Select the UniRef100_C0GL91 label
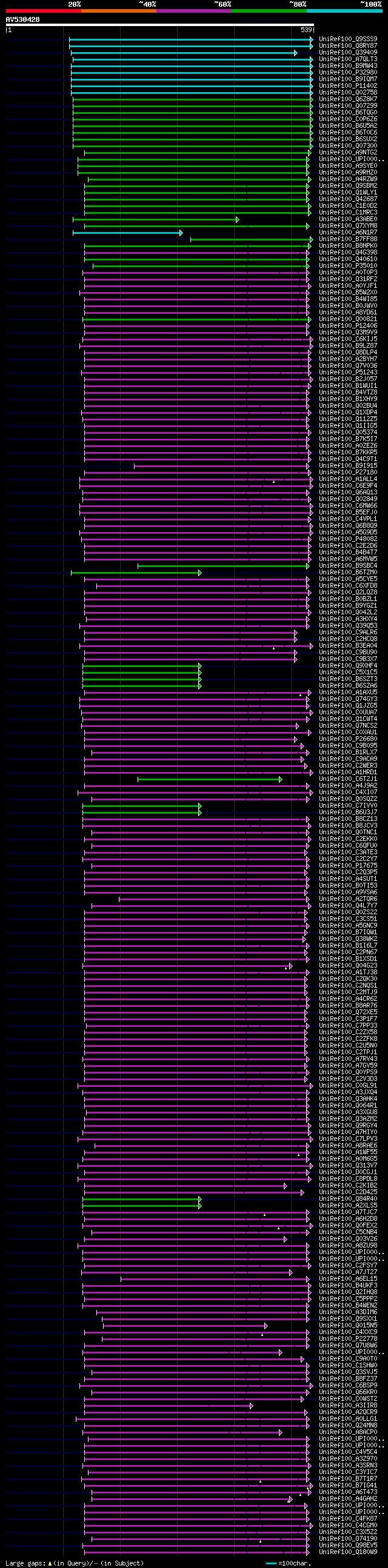Image resolution: width=388 pixels, height=1568 pixels. point(348,1085)
